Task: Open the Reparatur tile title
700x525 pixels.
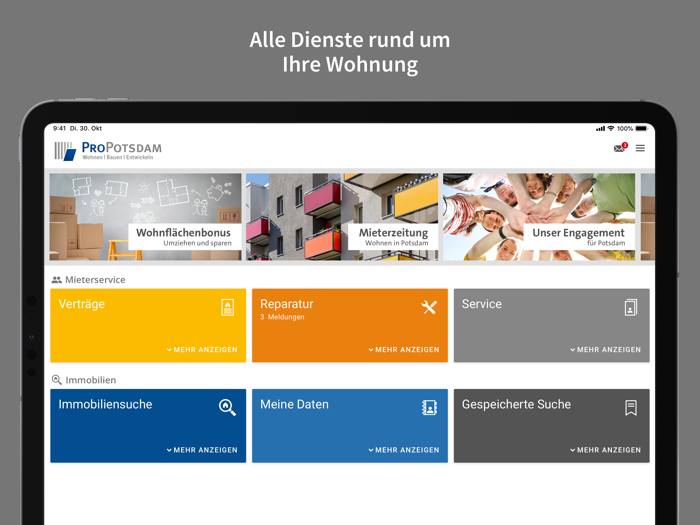Action: (287, 304)
